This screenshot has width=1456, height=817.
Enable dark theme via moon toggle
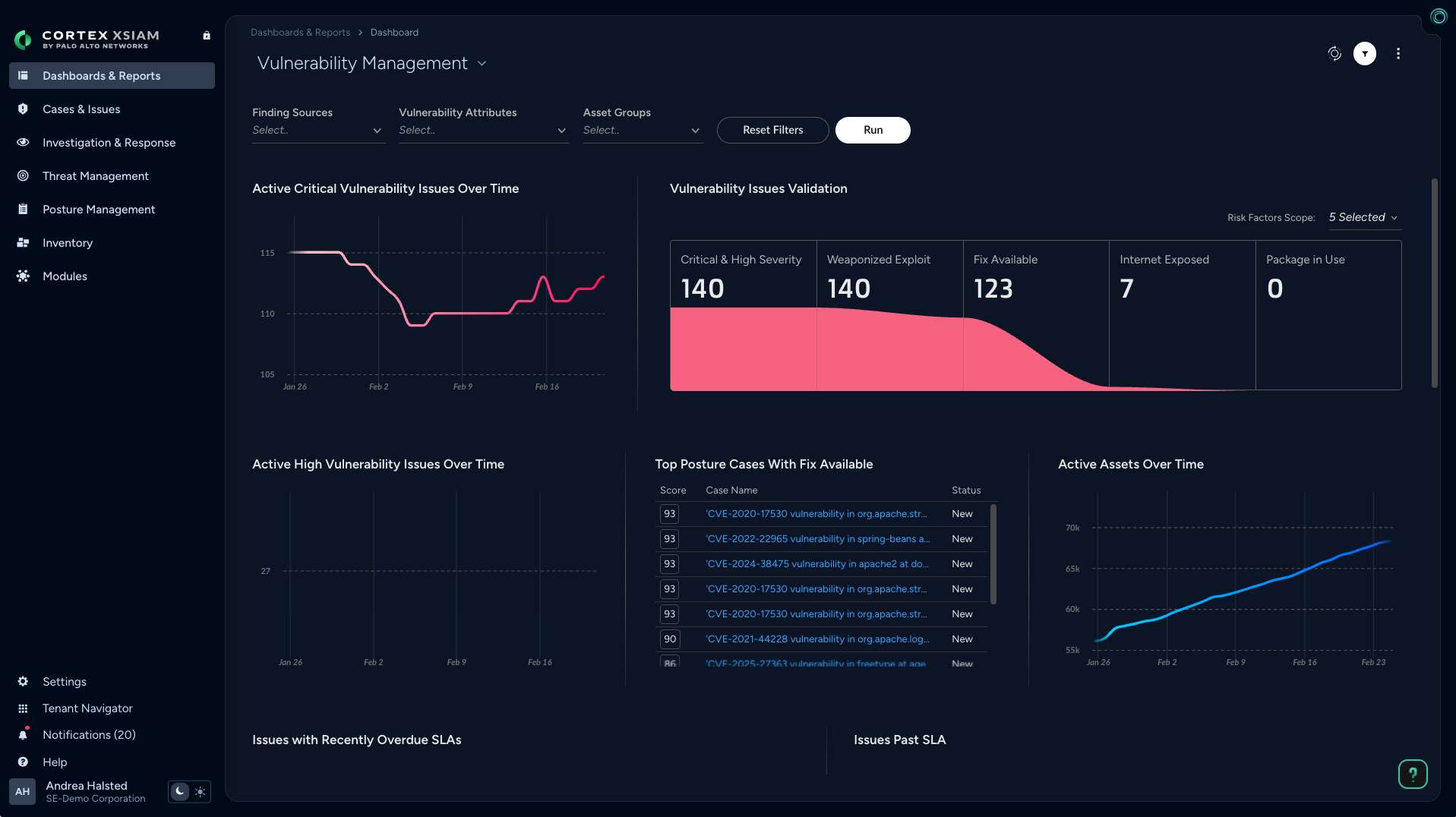pos(178,792)
